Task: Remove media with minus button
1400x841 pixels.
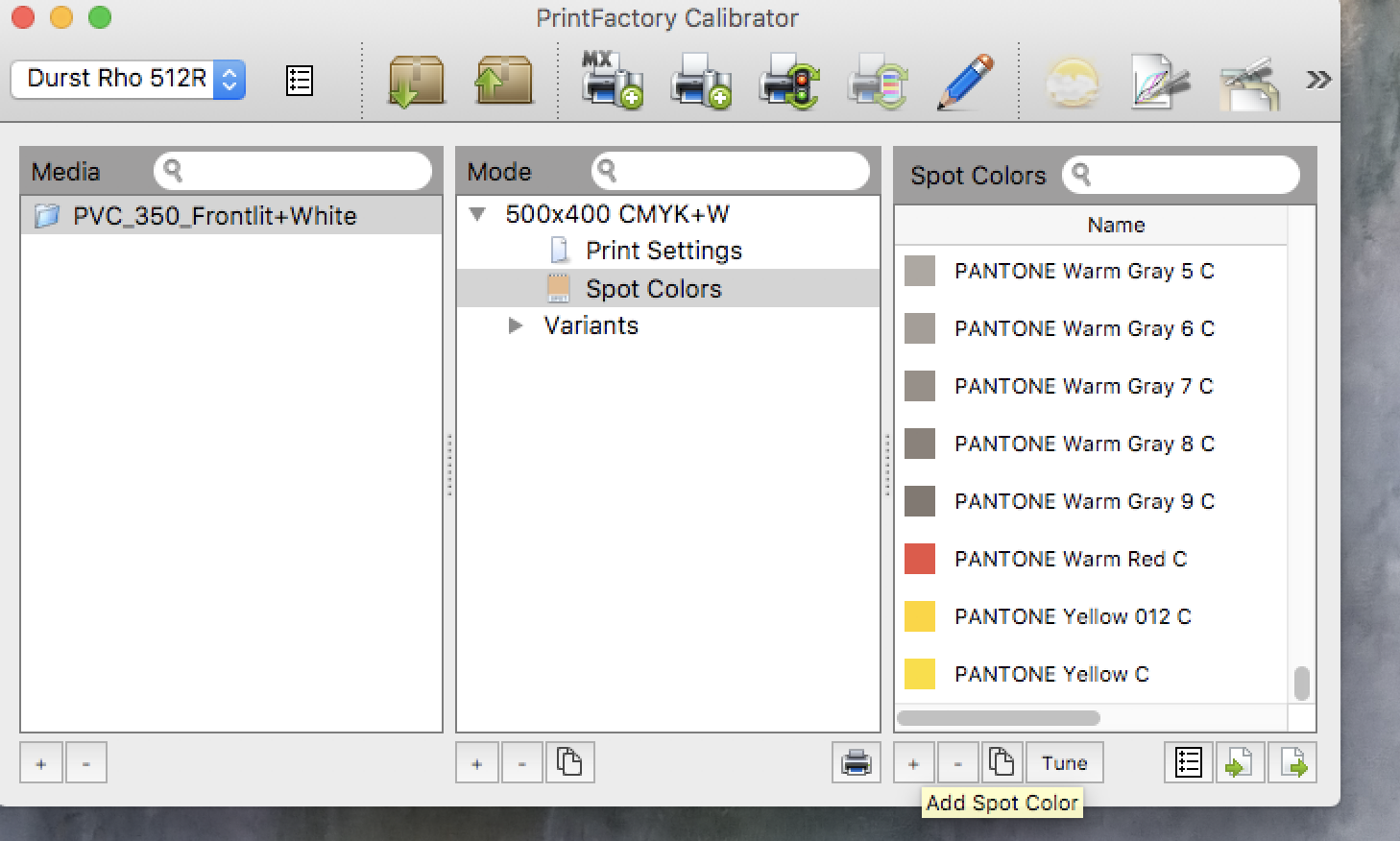Action: 85,763
